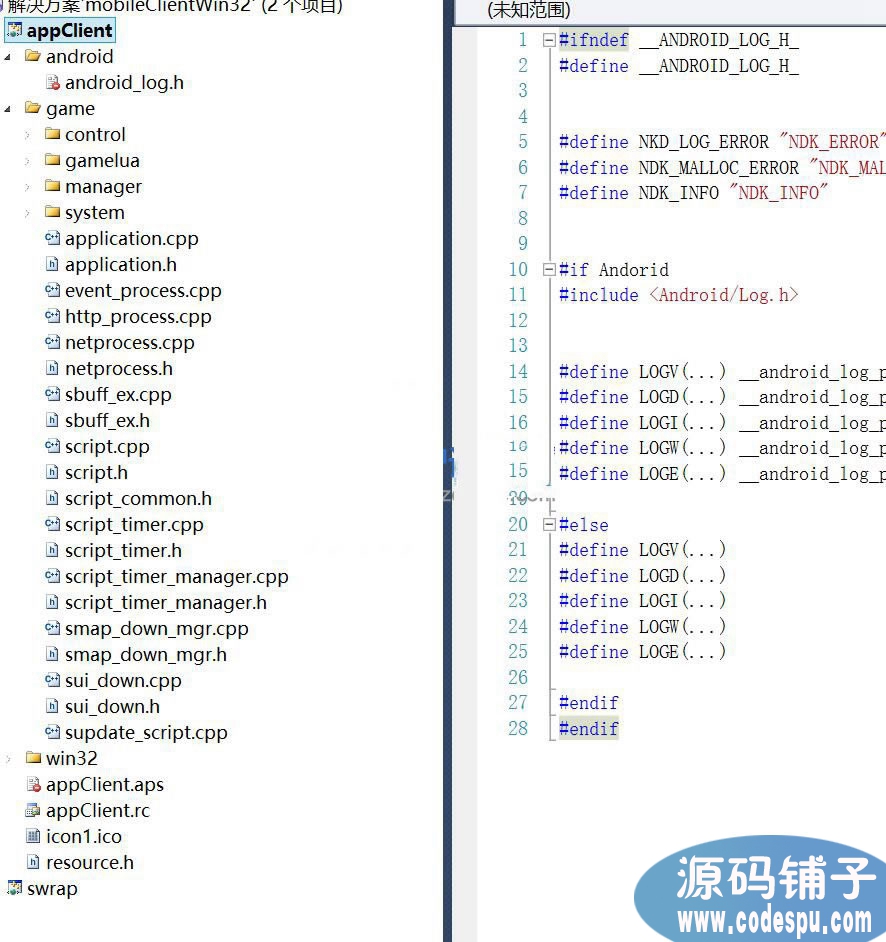This screenshot has height=942, width=886.
Task: Click the application.cpp file icon
Action: 52,239
